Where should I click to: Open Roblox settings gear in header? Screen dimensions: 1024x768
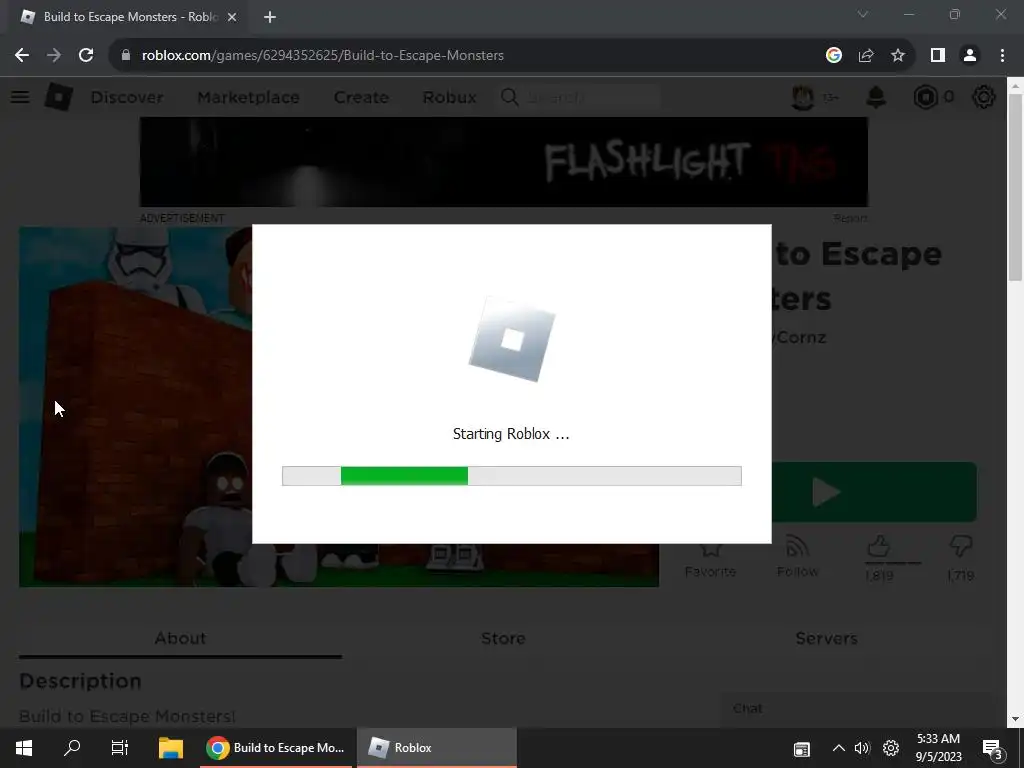pyautogui.click(x=984, y=97)
